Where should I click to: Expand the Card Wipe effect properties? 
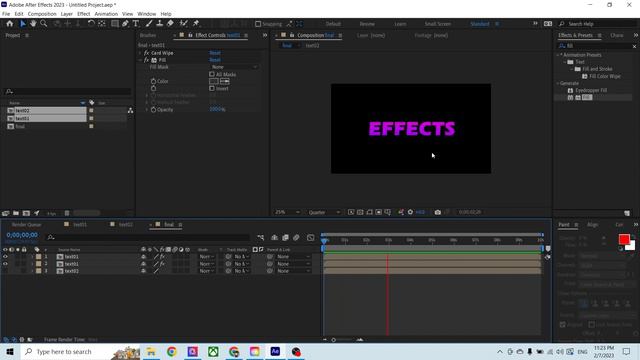pyautogui.click(x=140, y=53)
